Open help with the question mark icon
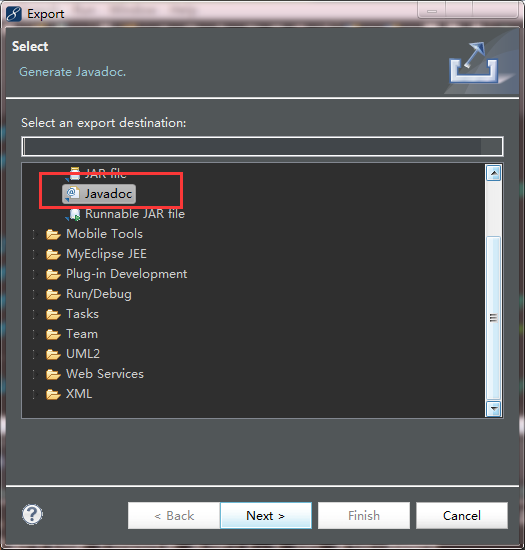Image resolution: width=525 pixels, height=550 pixels. 32,515
